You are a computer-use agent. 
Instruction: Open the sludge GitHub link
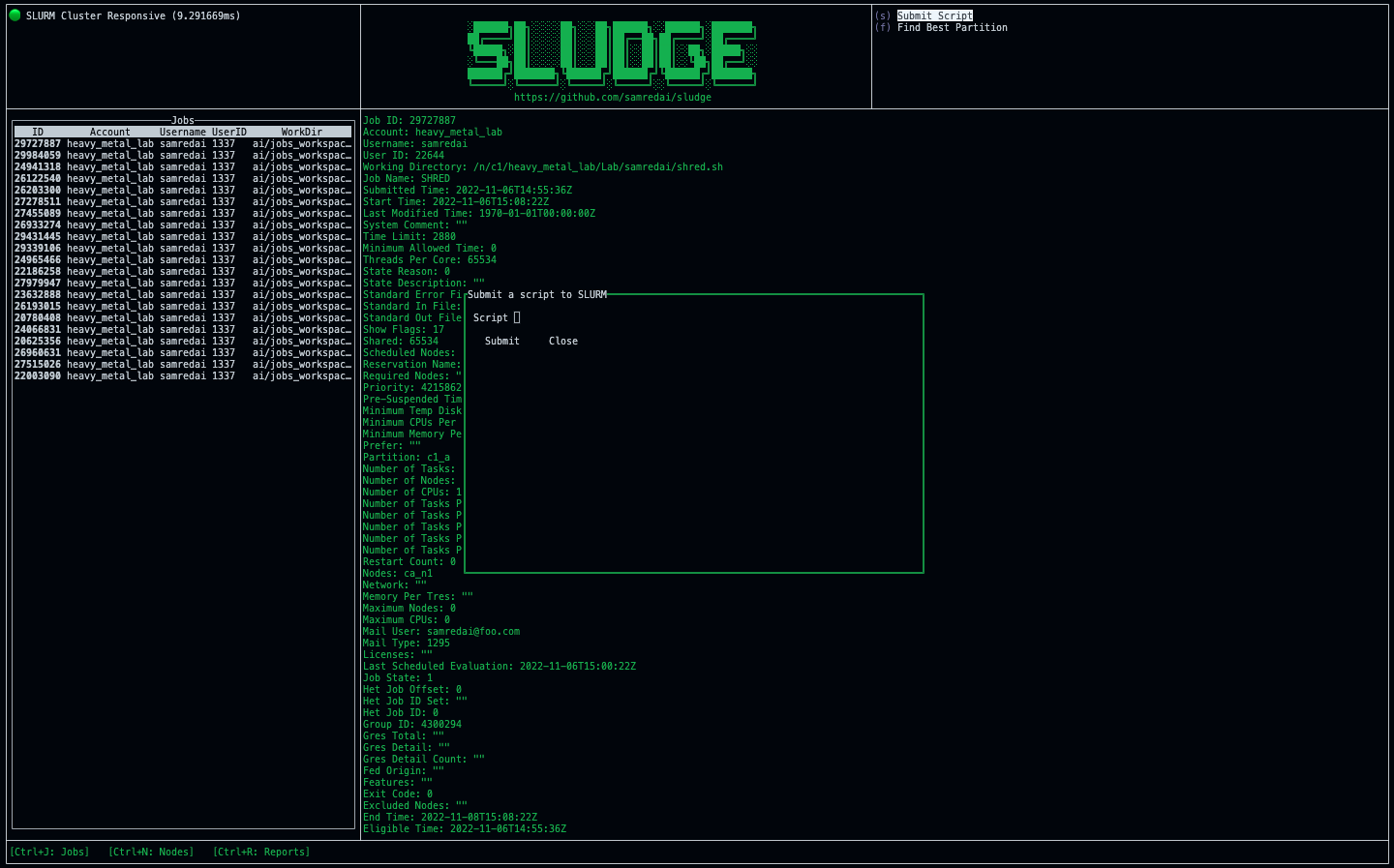(613, 97)
